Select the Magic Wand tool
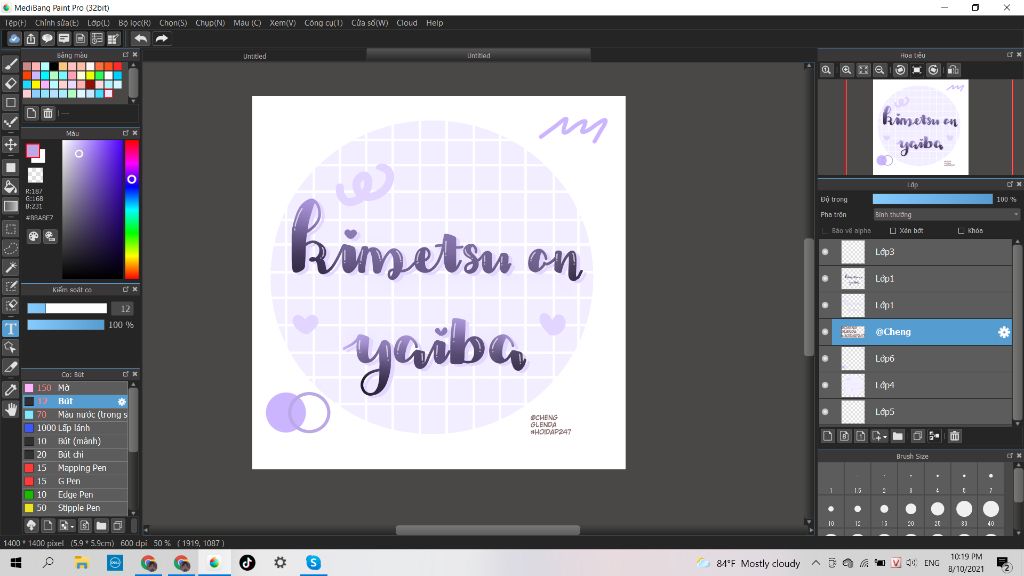Viewport: 1024px width, 576px height. [10, 267]
